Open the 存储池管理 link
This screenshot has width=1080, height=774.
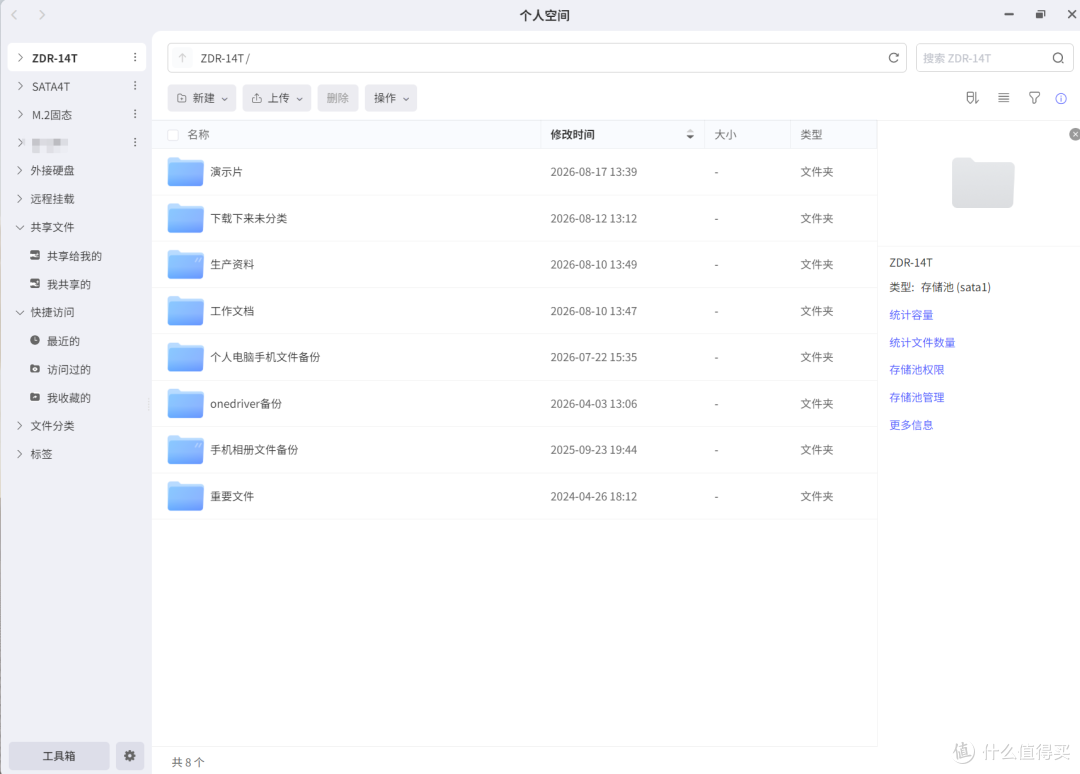tap(916, 397)
